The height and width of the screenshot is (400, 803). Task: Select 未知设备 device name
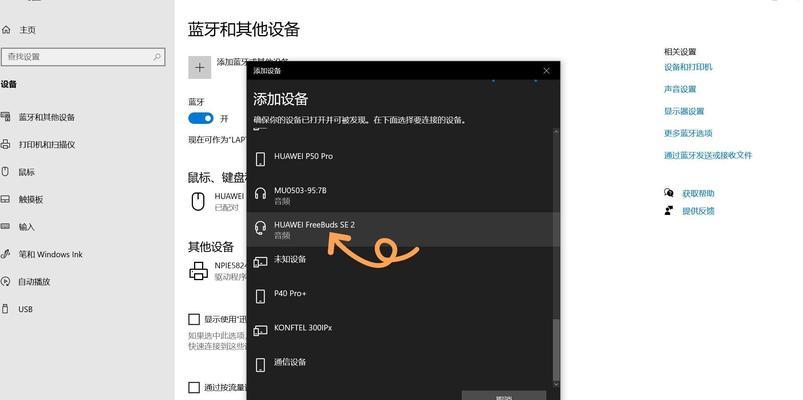290,259
